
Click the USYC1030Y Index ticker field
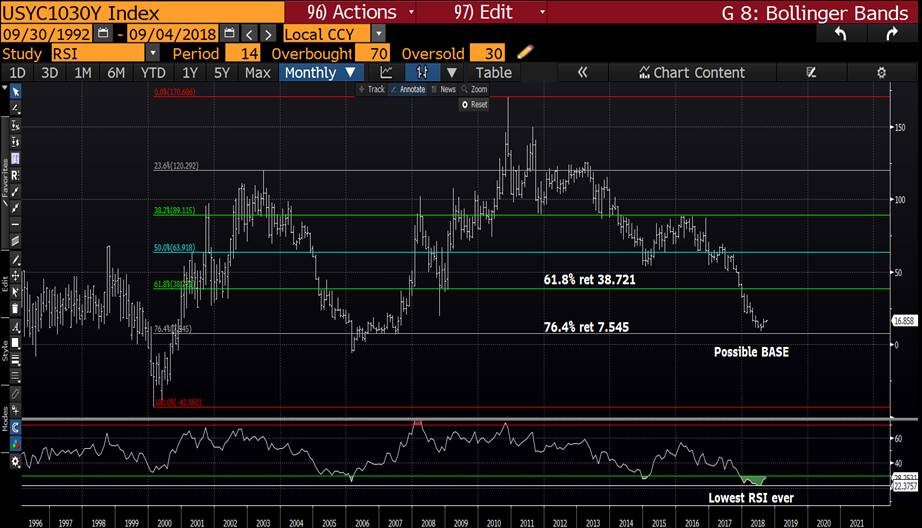pyautogui.click(x=142, y=12)
